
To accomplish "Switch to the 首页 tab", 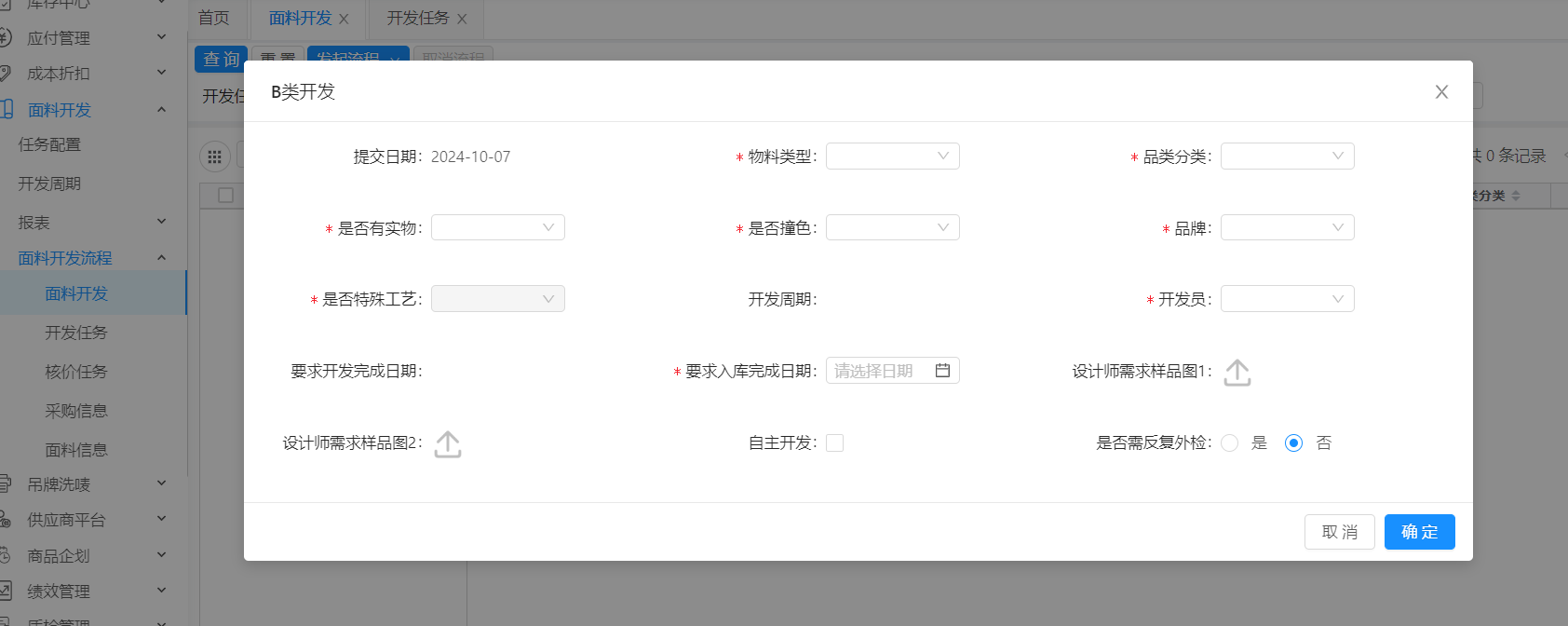I will (x=214, y=19).
